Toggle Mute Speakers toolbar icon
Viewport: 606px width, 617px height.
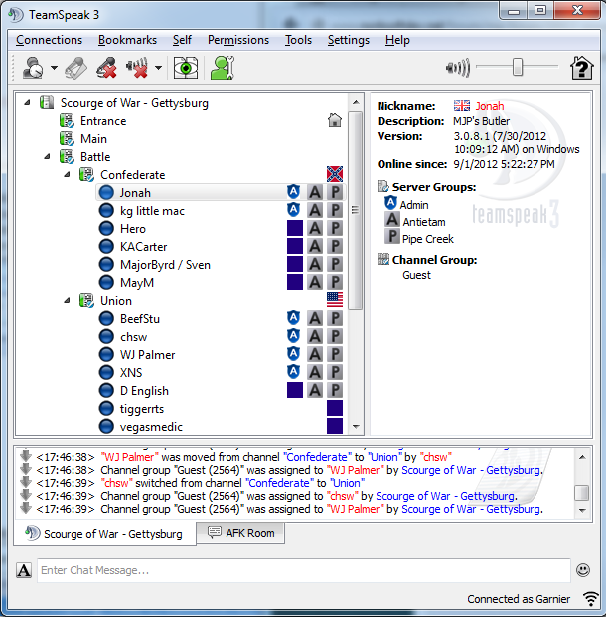[137, 68]
